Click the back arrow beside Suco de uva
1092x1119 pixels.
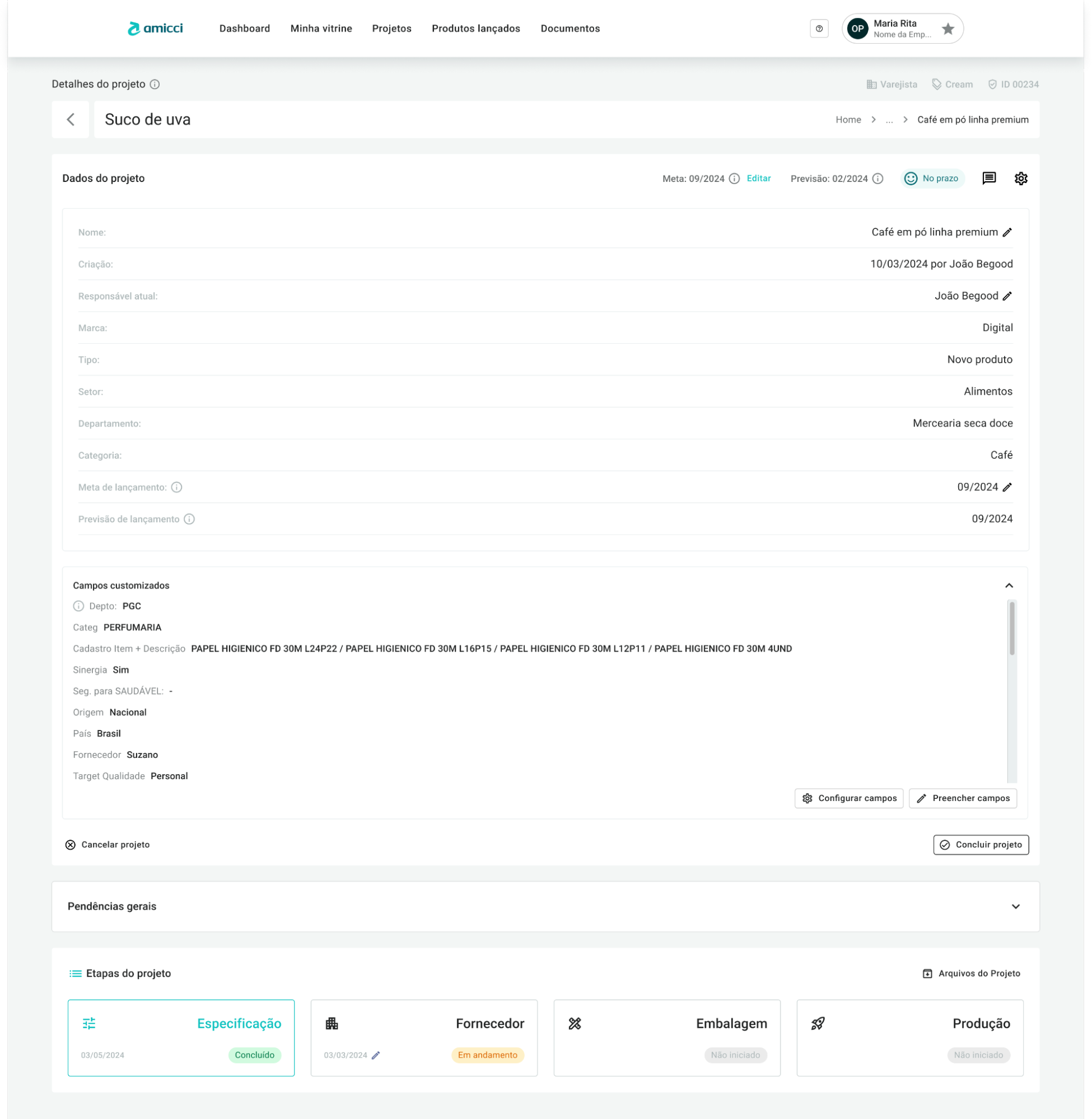pos(71,119)
